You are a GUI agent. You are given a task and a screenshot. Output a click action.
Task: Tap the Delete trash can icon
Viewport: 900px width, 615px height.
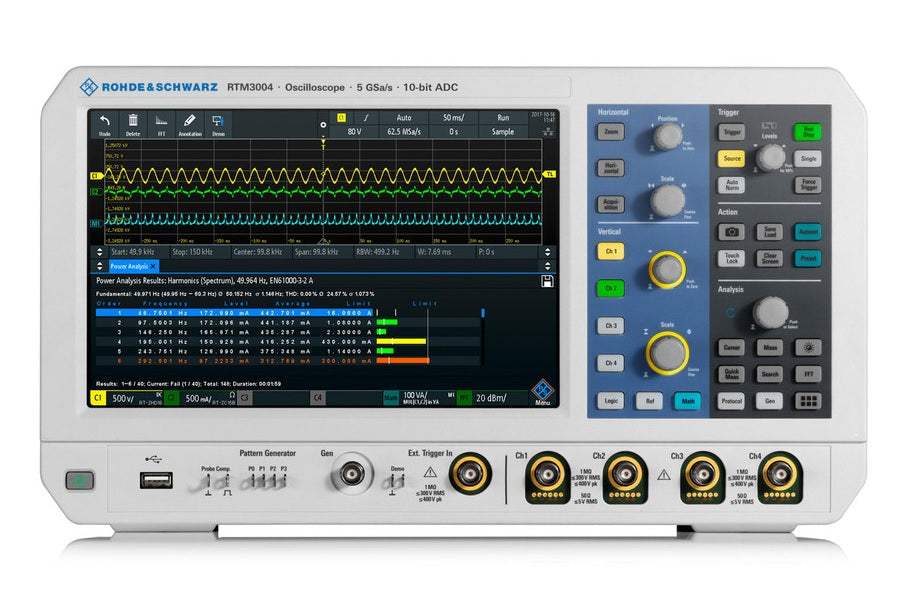pos(133,123)
